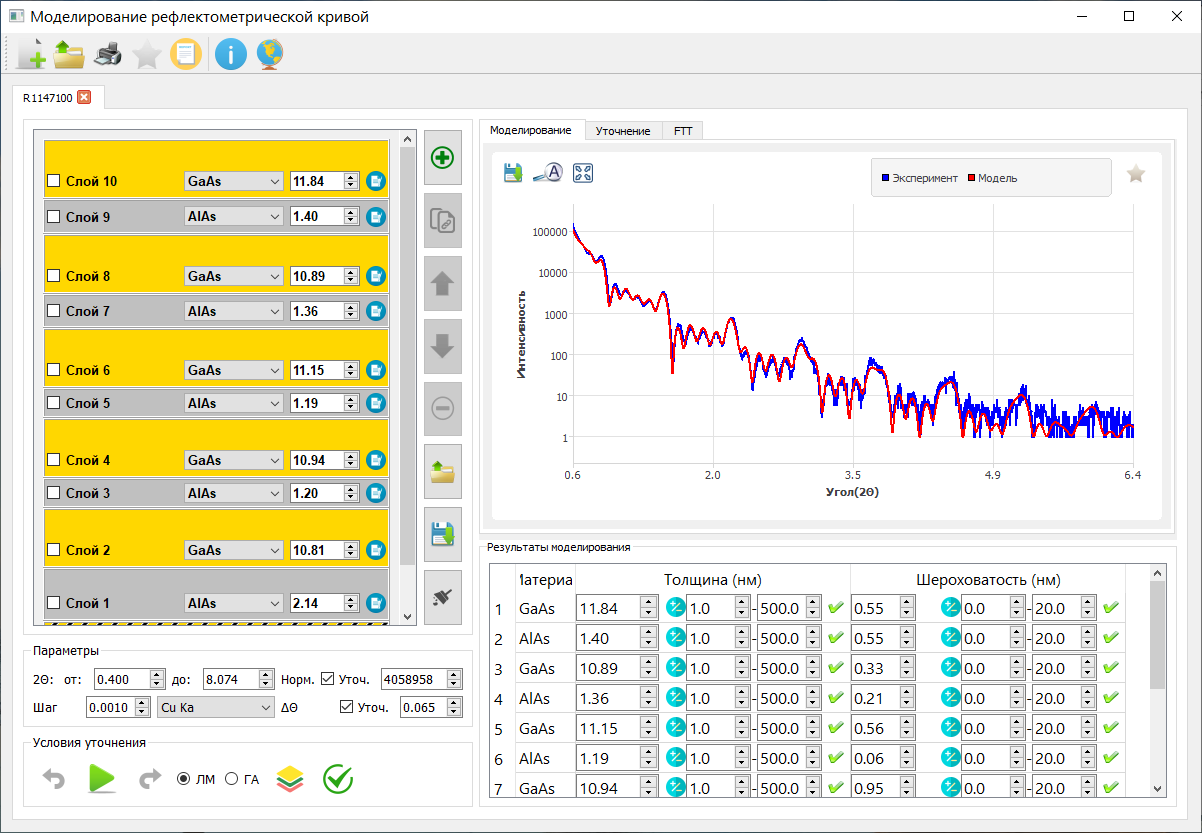Toggle the Уточ. checkbox next to Норм.

(x=328, y=679)
